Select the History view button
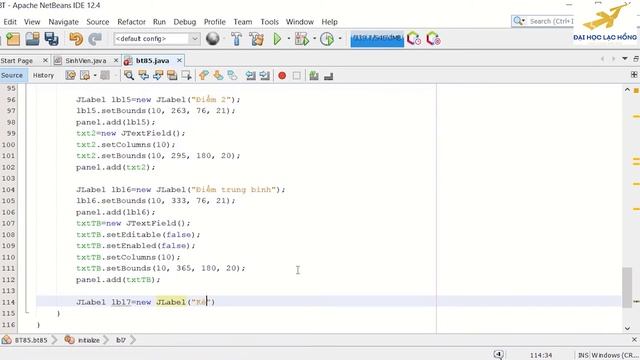Screen dimensions: 640x360 click(43, 76)
